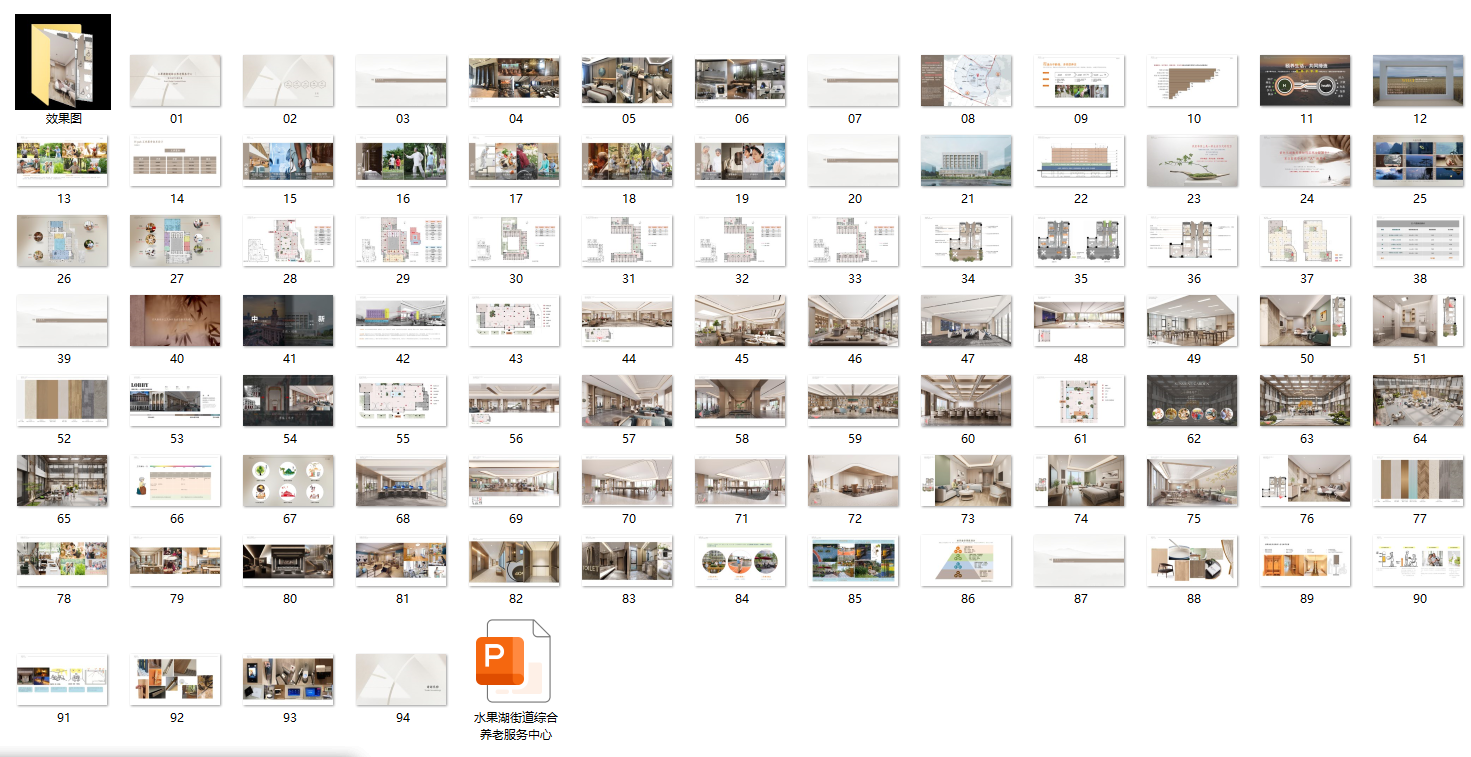Viewport: 1471px width, 757px height.
Task: Select the table slide thumbnail 38
Action: click(1419, 241)
